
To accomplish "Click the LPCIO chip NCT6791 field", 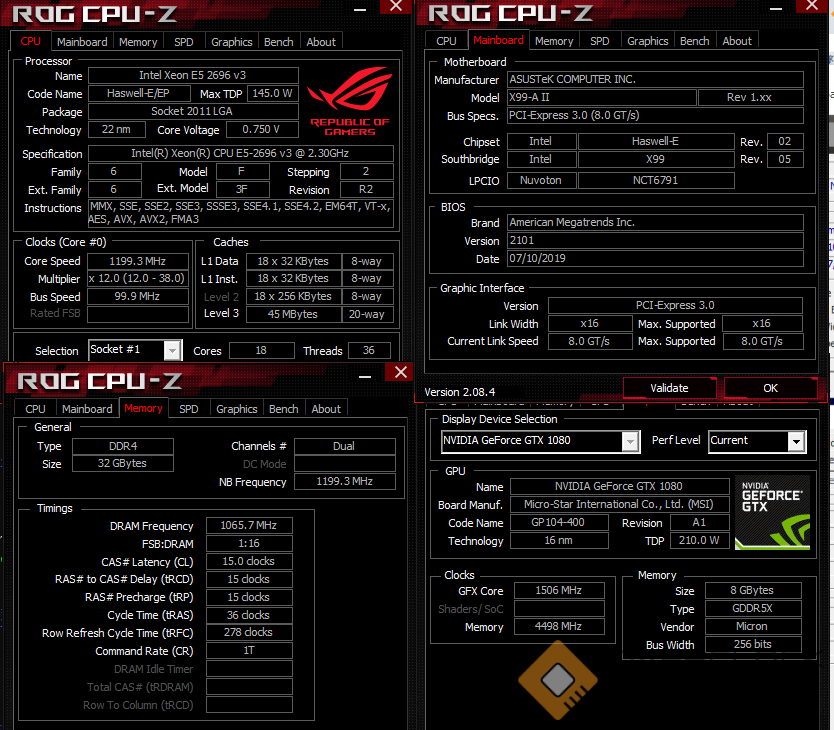I will (x=656, y=180).
